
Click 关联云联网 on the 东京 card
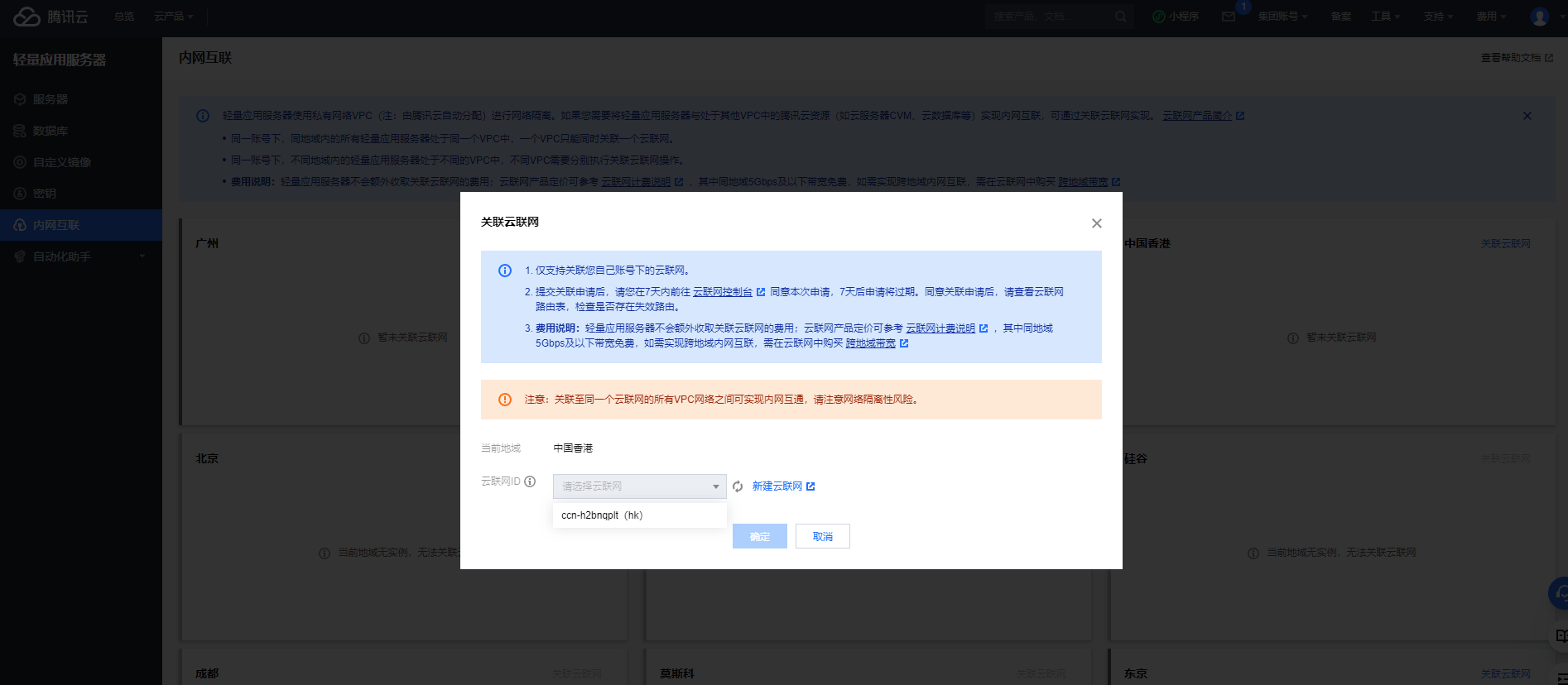point(1506,674)
